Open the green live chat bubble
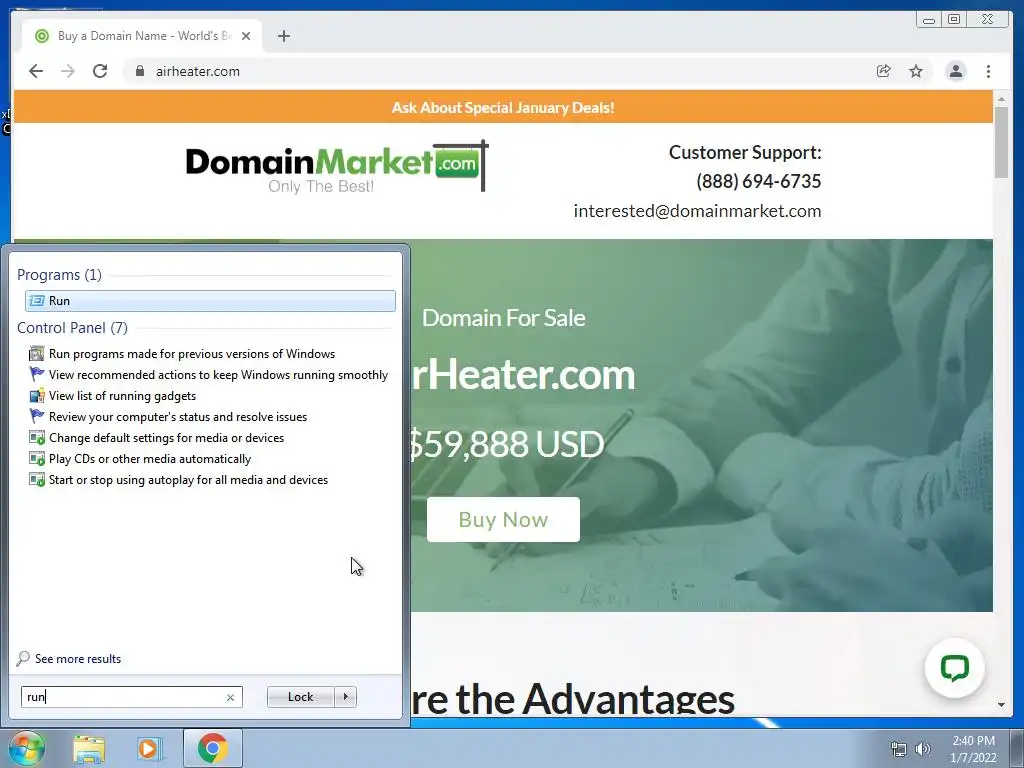The width and height of the screenshot is (1024, 768). [954, 667]
